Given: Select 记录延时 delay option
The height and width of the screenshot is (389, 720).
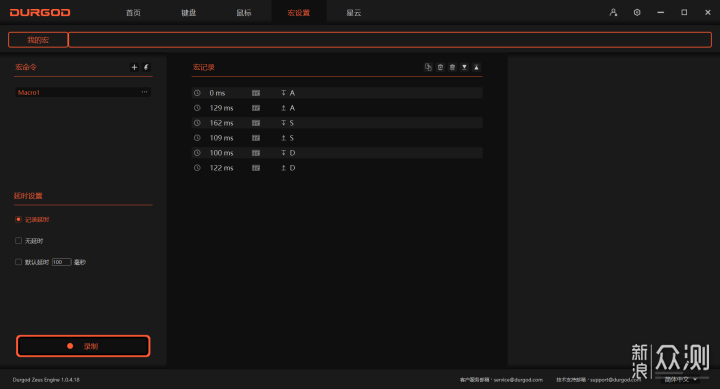Looking at the screenshot, I should pyautogui.click(x=18, y=220).
